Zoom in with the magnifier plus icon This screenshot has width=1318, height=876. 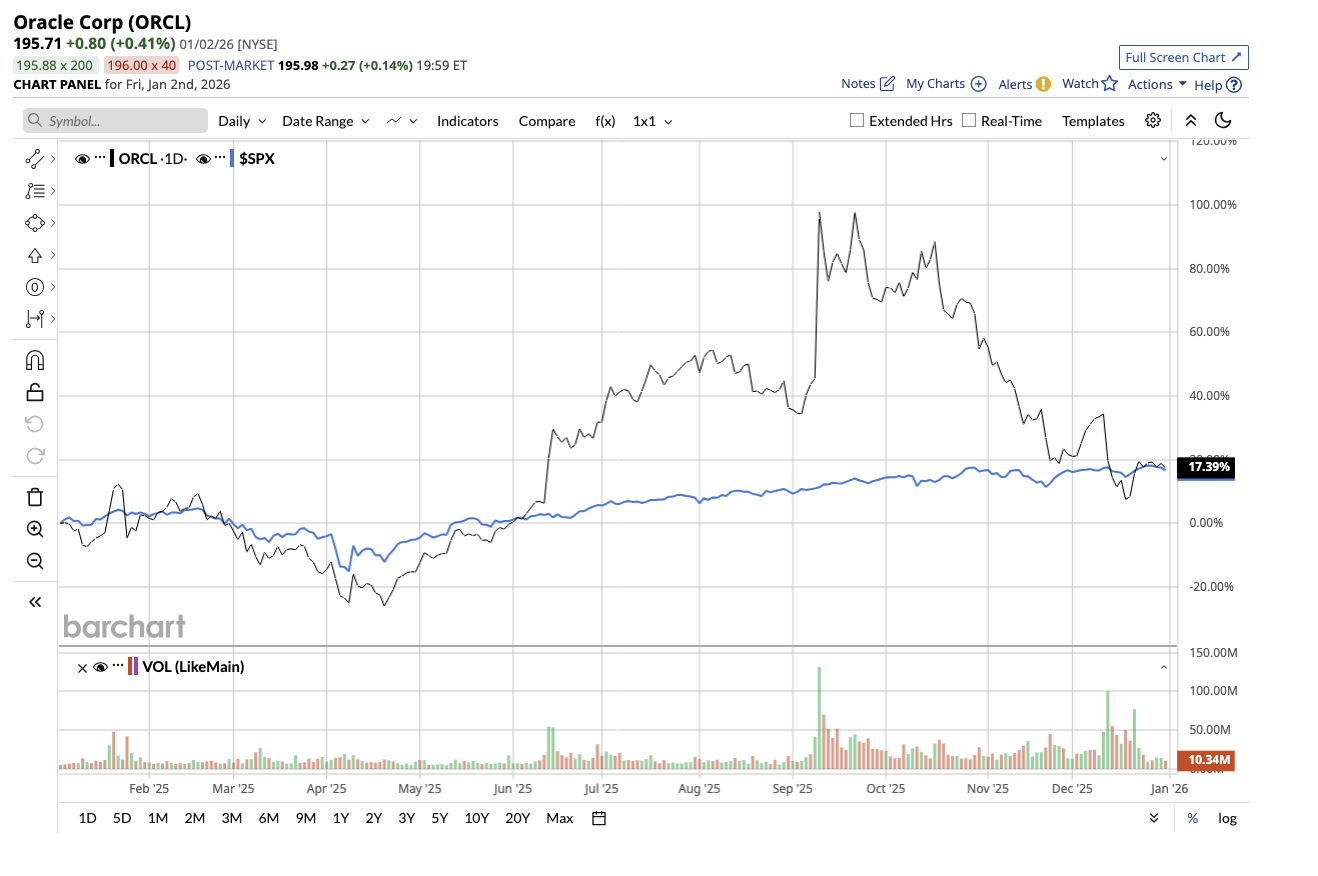[35, 529]
